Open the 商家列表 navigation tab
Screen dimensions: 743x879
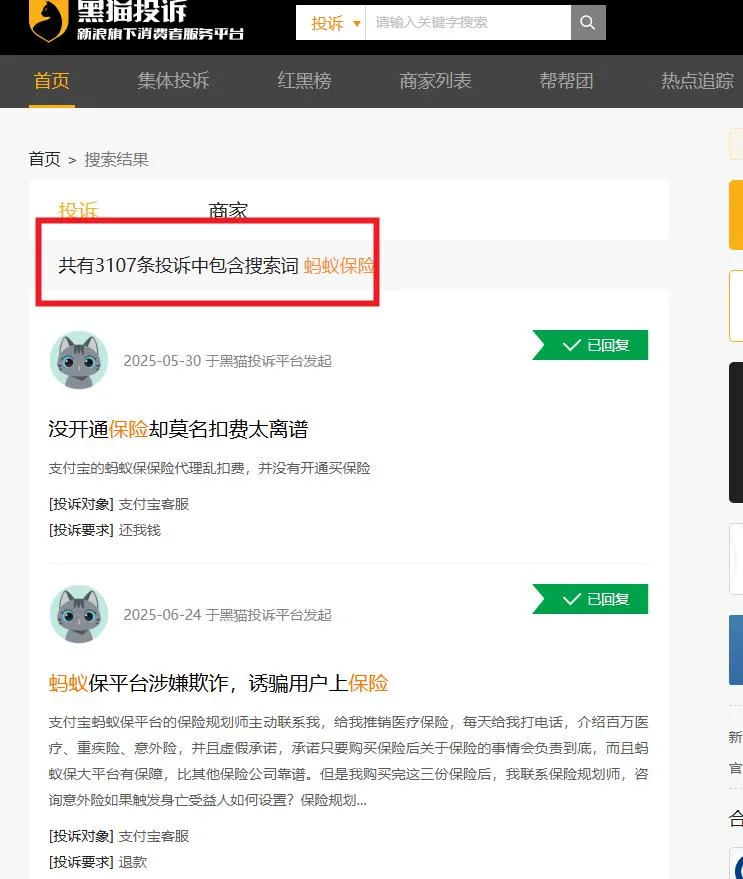pyautogui.click(x=435, y=81)
